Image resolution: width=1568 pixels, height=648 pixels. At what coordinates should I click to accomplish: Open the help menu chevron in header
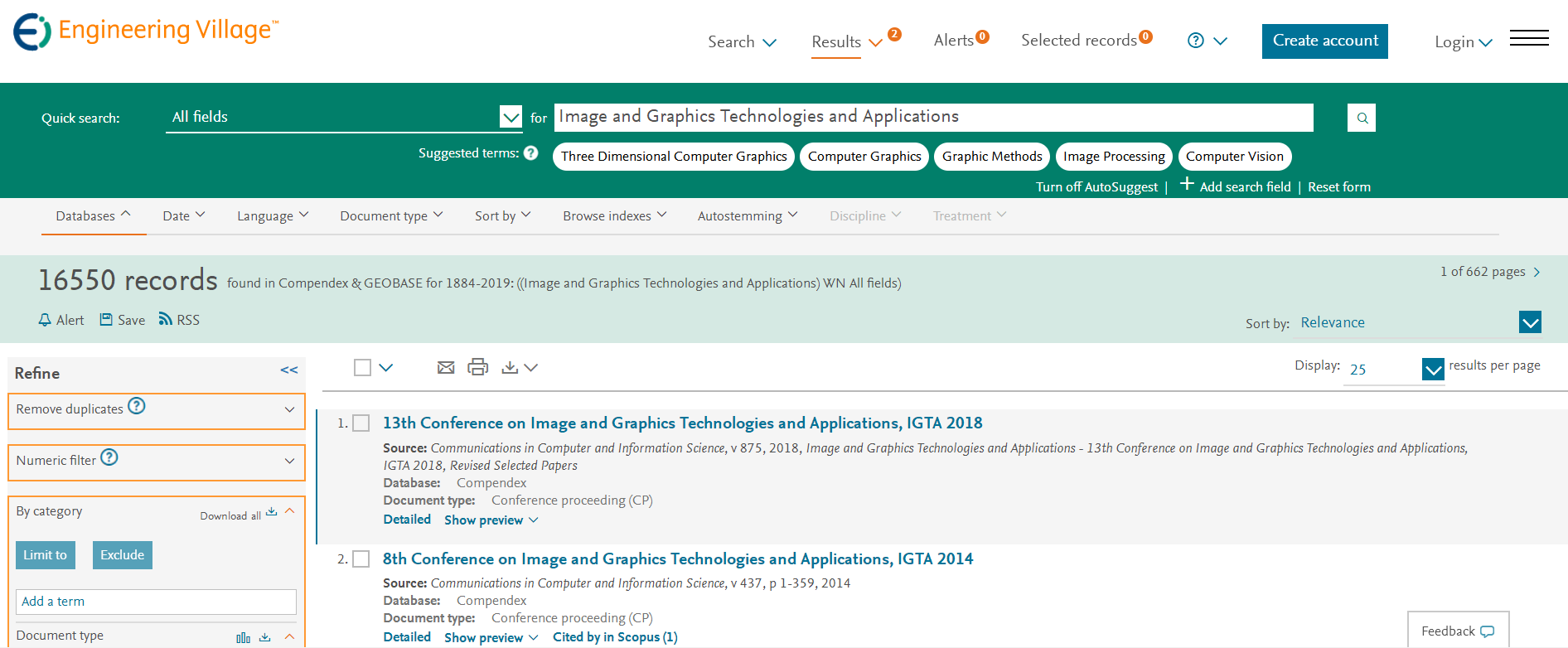point(1221,41)
